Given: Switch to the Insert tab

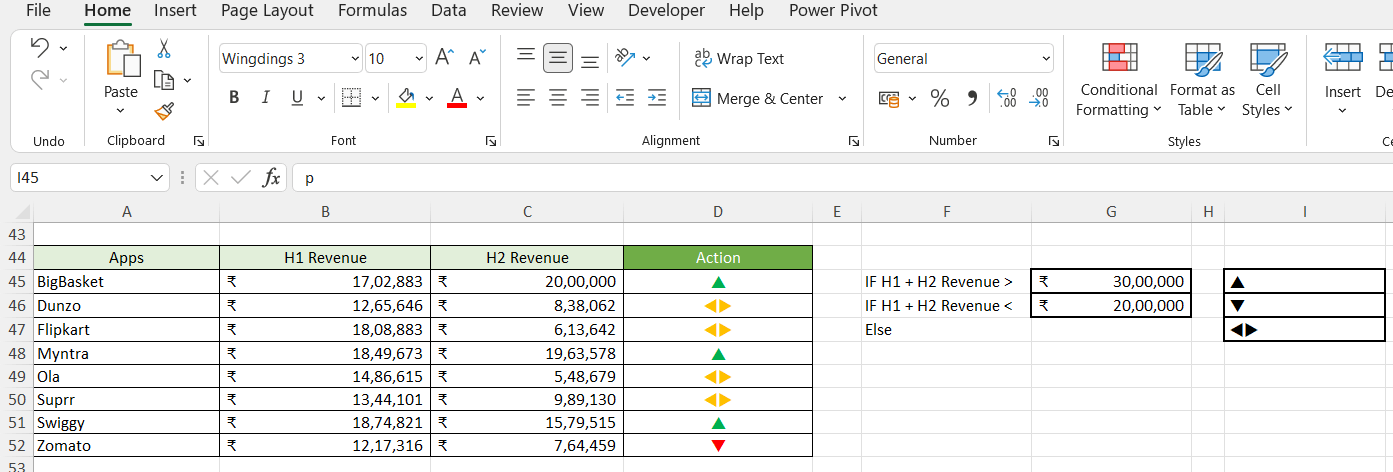Looking at the screenshot, I should point(175,11).
